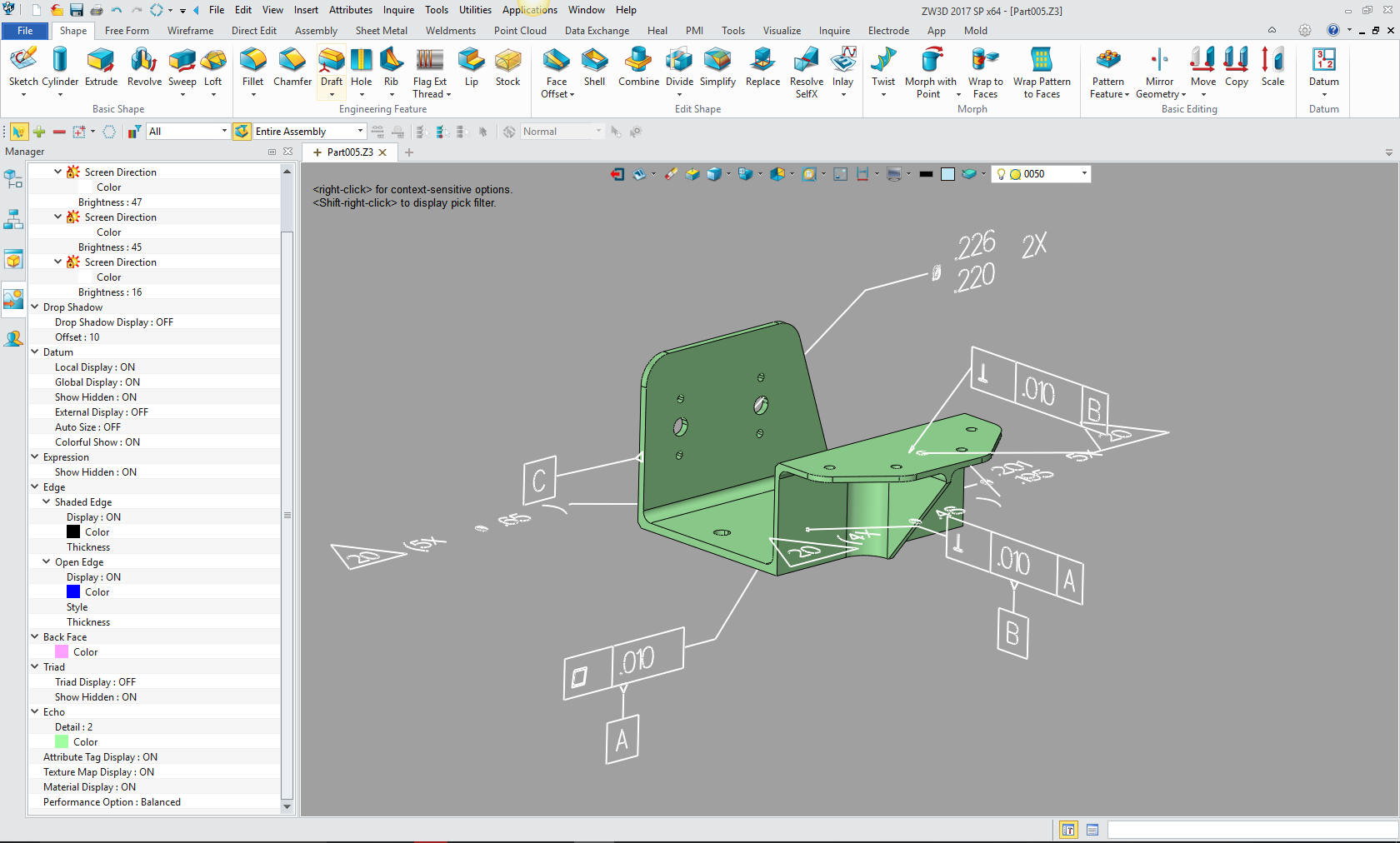The width and height of the screenshot is (1400, 843).
Task: Toggle Attribute Tag Display ON setting
Action: point(100,757)
